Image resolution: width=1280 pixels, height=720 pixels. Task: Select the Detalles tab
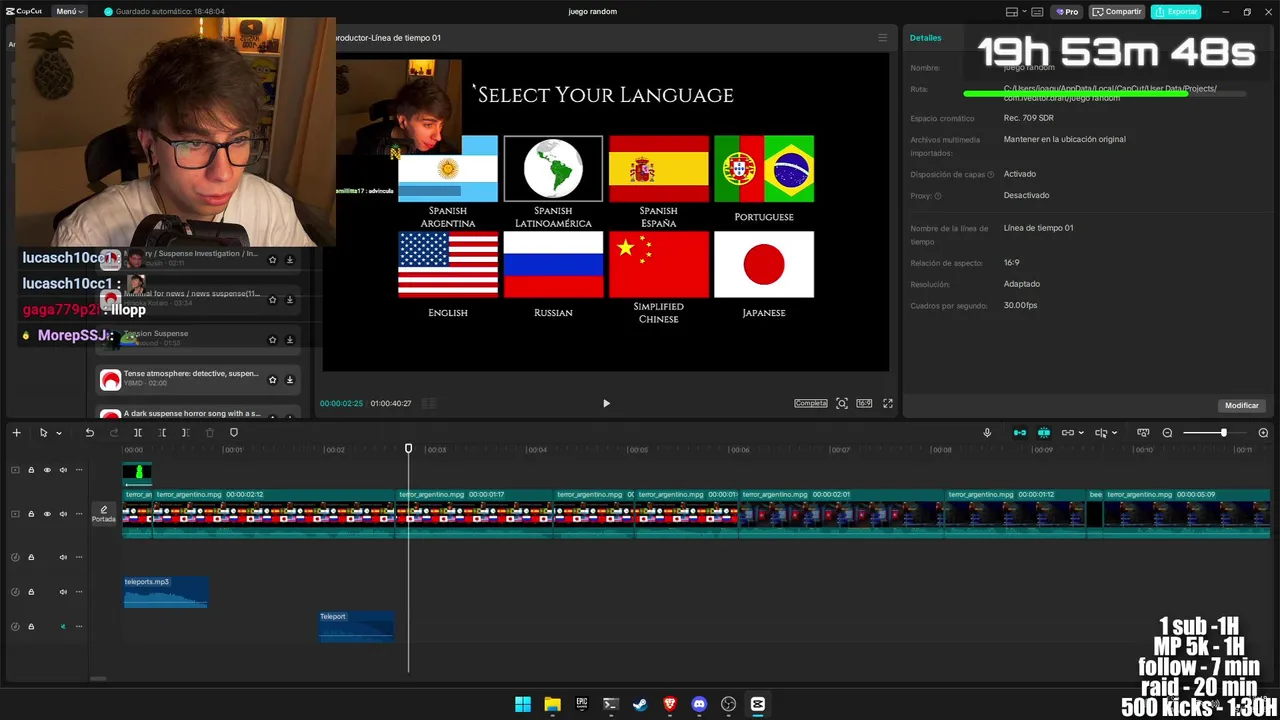(x=925, y=38)
